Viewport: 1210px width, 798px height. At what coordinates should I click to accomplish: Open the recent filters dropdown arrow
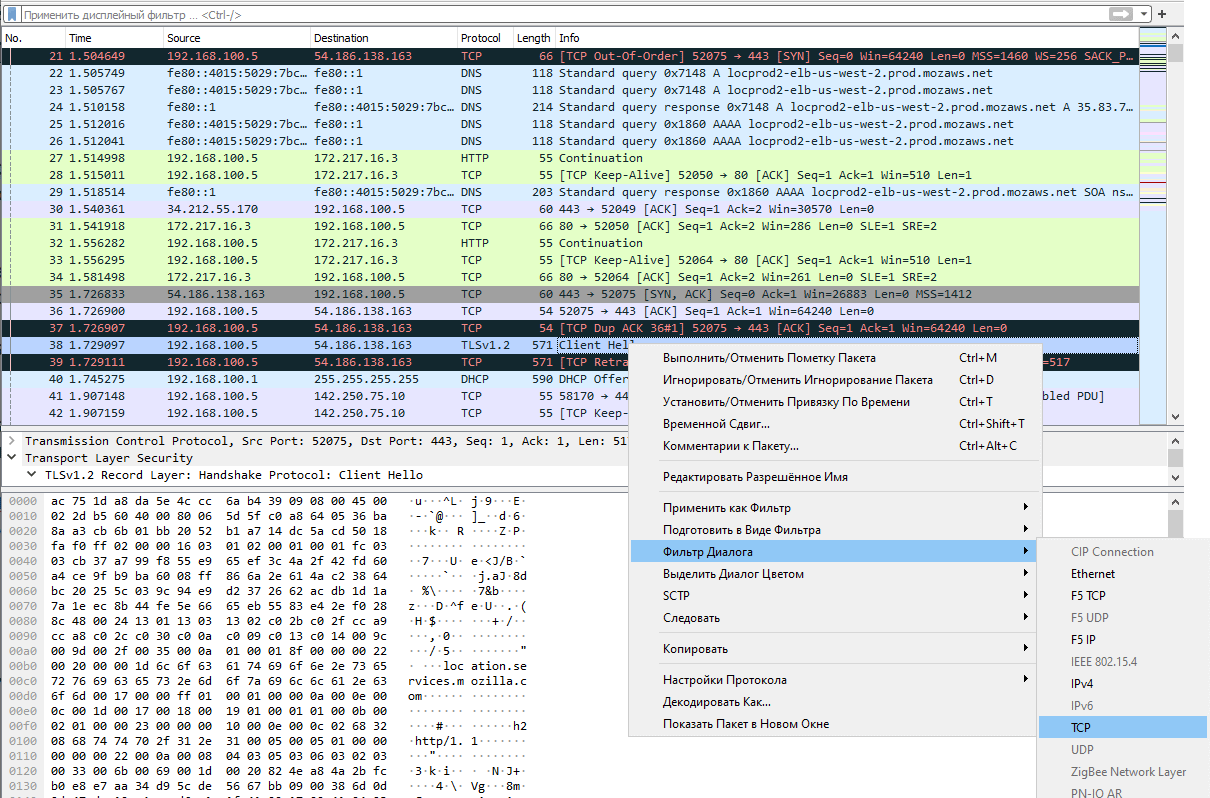click(x=1143, y=15)
